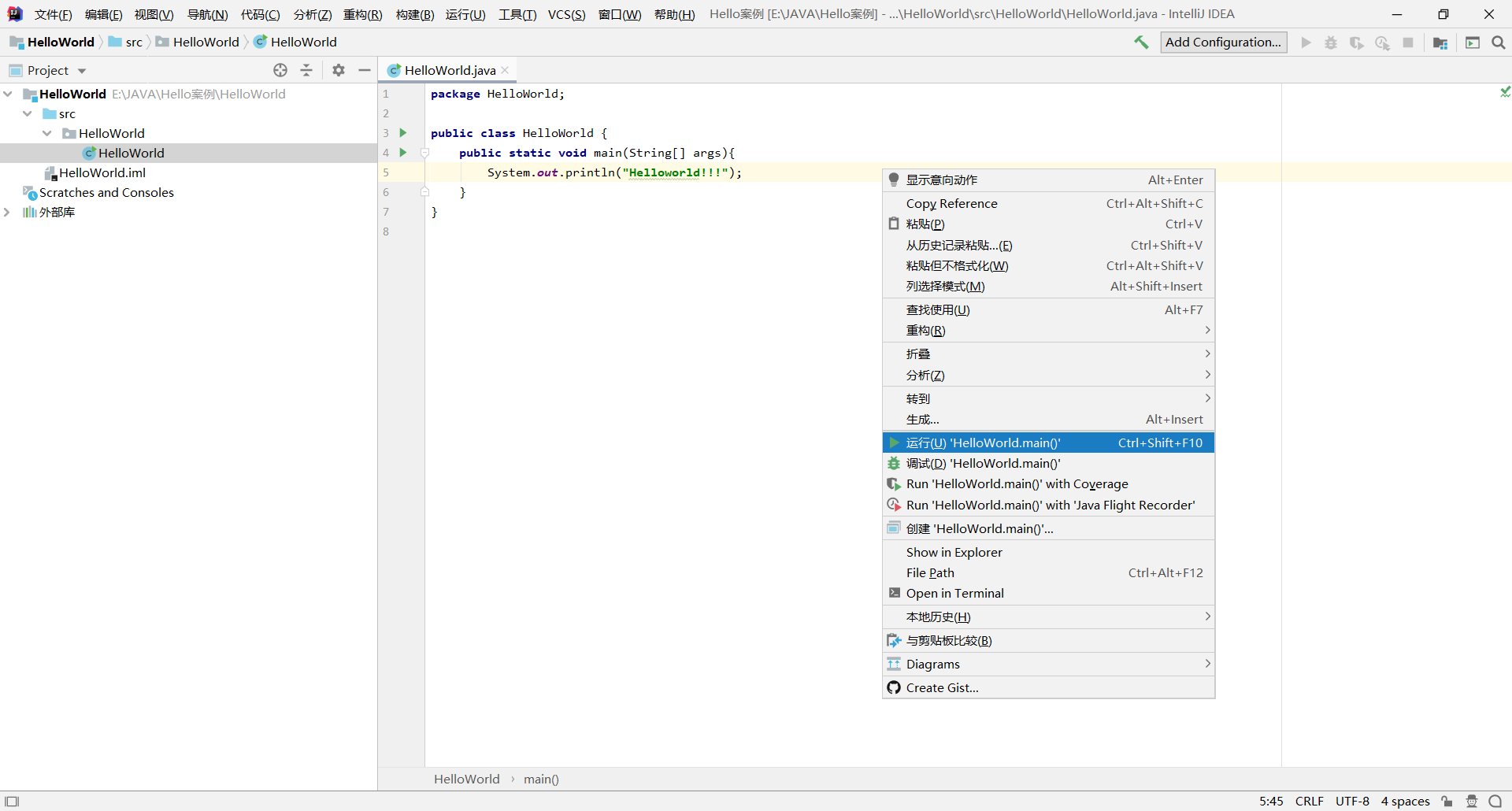This screenshot has height=811, width=1512.
Task: Expand the 外部库 tree node
Action: point(7,212)
